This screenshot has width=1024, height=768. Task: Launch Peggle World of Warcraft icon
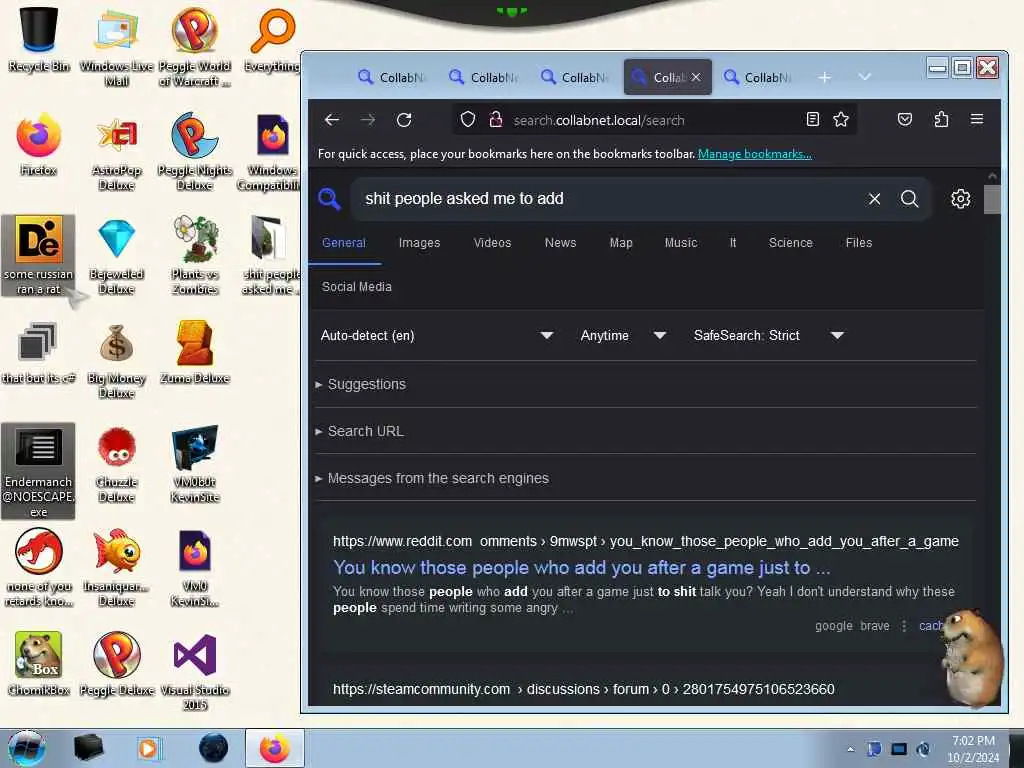tap(195, 46)
